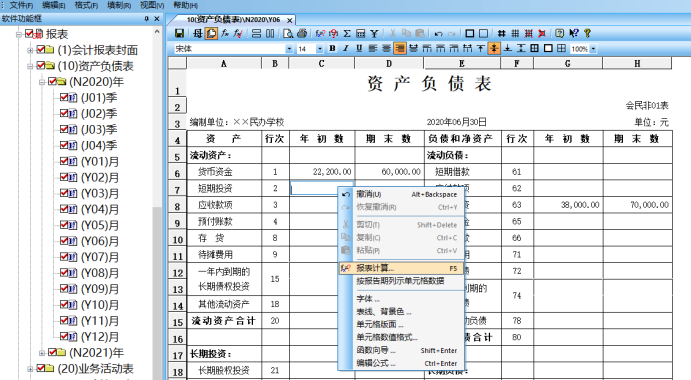The height and width of the screenshot is (380, 691).
Task: Click the Print Preview toolbar icon
Action: coord(288,34)
